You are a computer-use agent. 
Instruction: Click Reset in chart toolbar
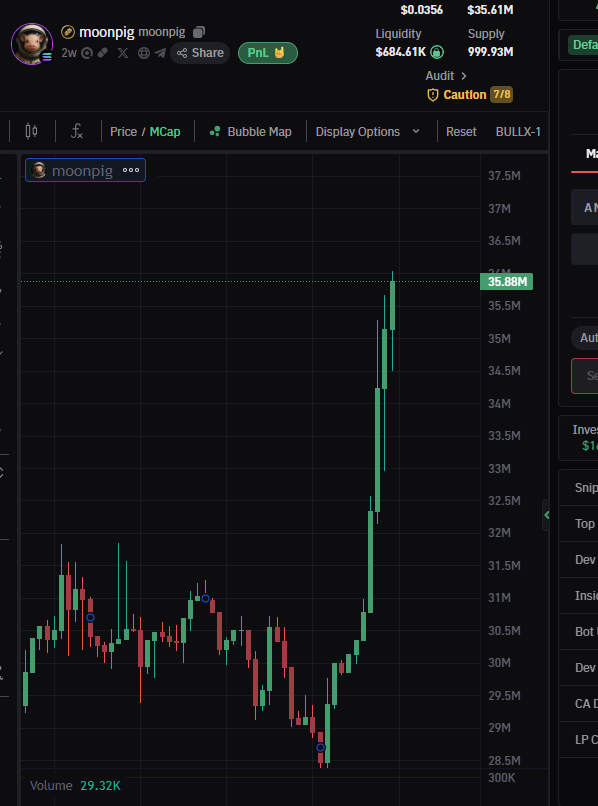(461, 132)
